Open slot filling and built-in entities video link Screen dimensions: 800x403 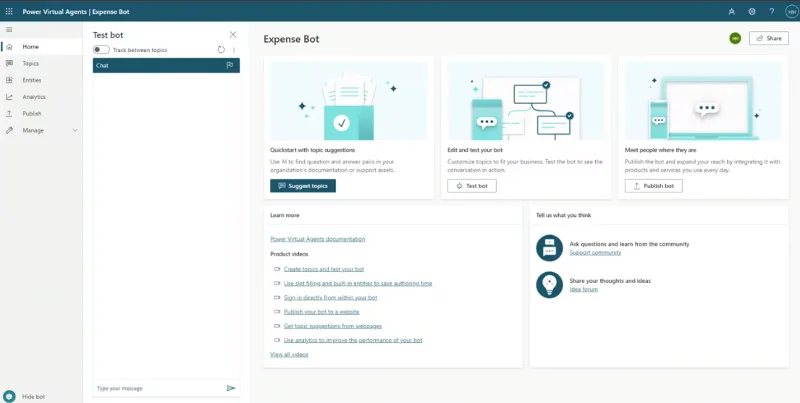pos(358,283)
